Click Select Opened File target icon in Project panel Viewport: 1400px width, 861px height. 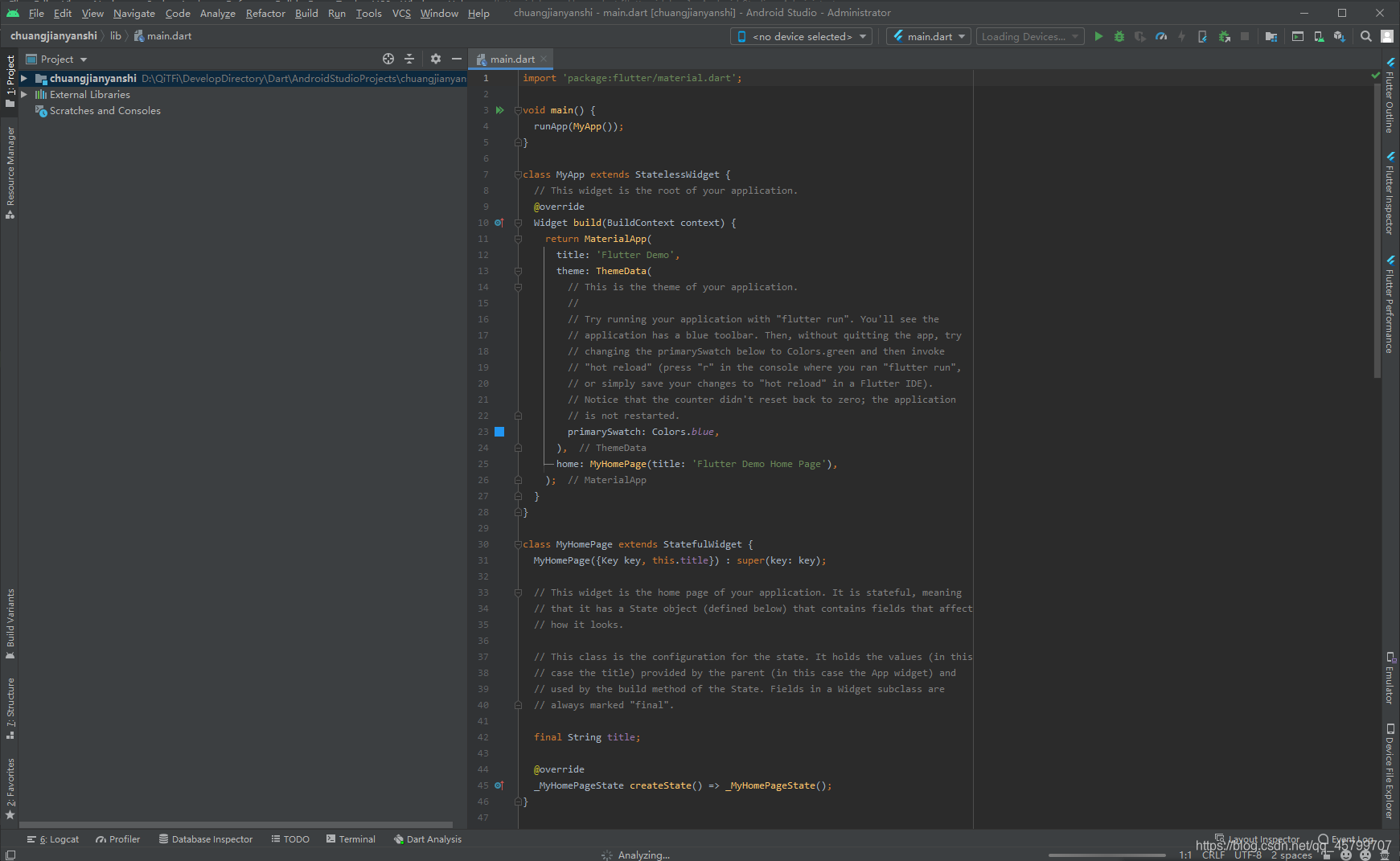(388, 59)
